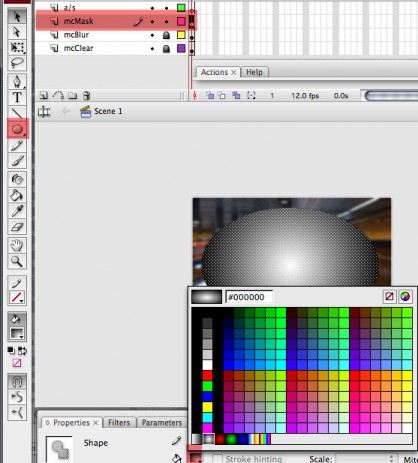Activate the Eyedropper tool
Viewport: 418px width, 463px height.
[x=17, y=211]
